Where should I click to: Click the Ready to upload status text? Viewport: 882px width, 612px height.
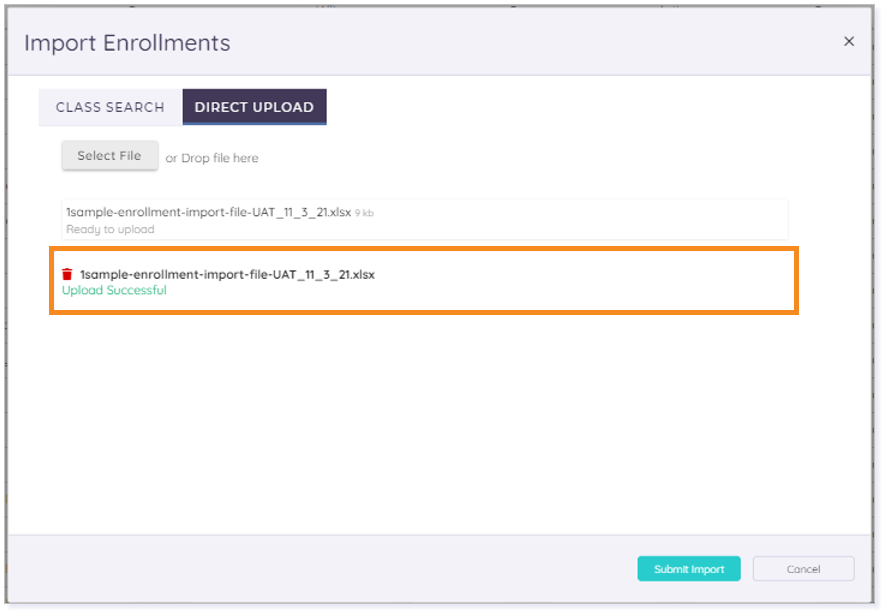110,230
